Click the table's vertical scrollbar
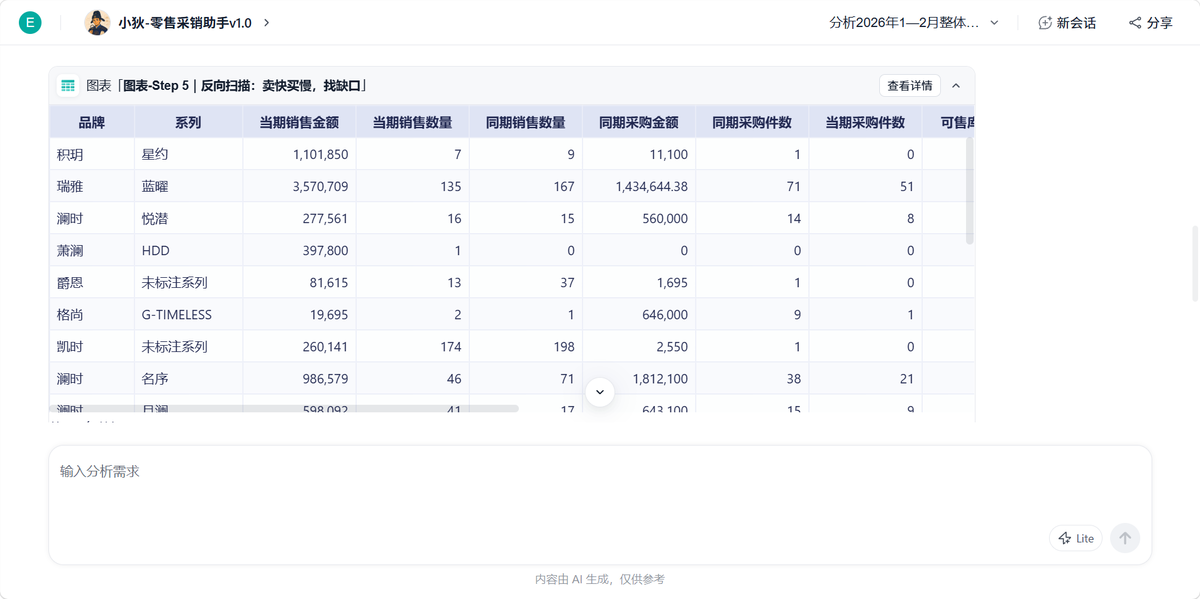 pyautogui.click(x=970, y=190)
